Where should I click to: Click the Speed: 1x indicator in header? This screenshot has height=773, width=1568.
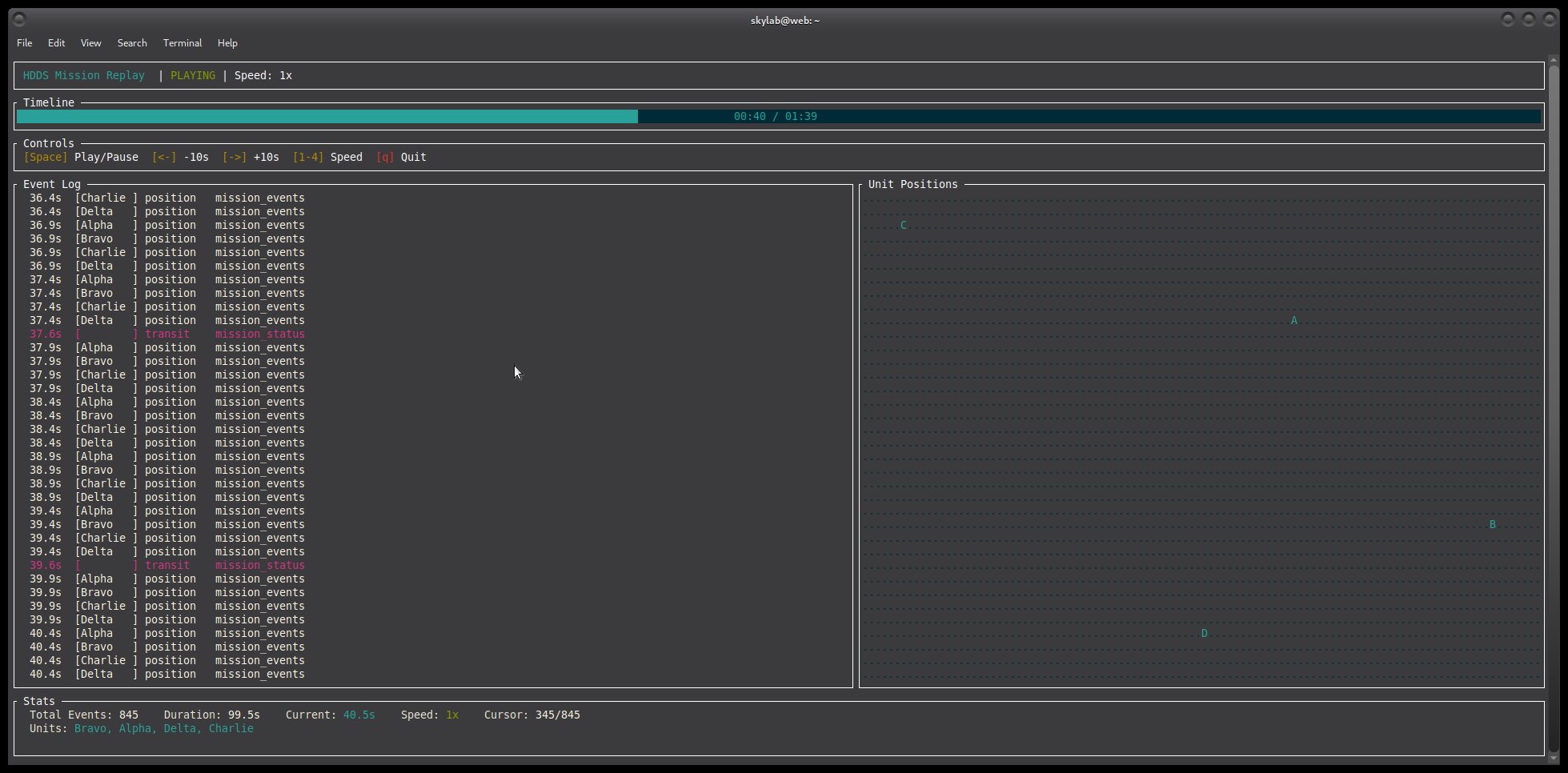coord(263,74)
